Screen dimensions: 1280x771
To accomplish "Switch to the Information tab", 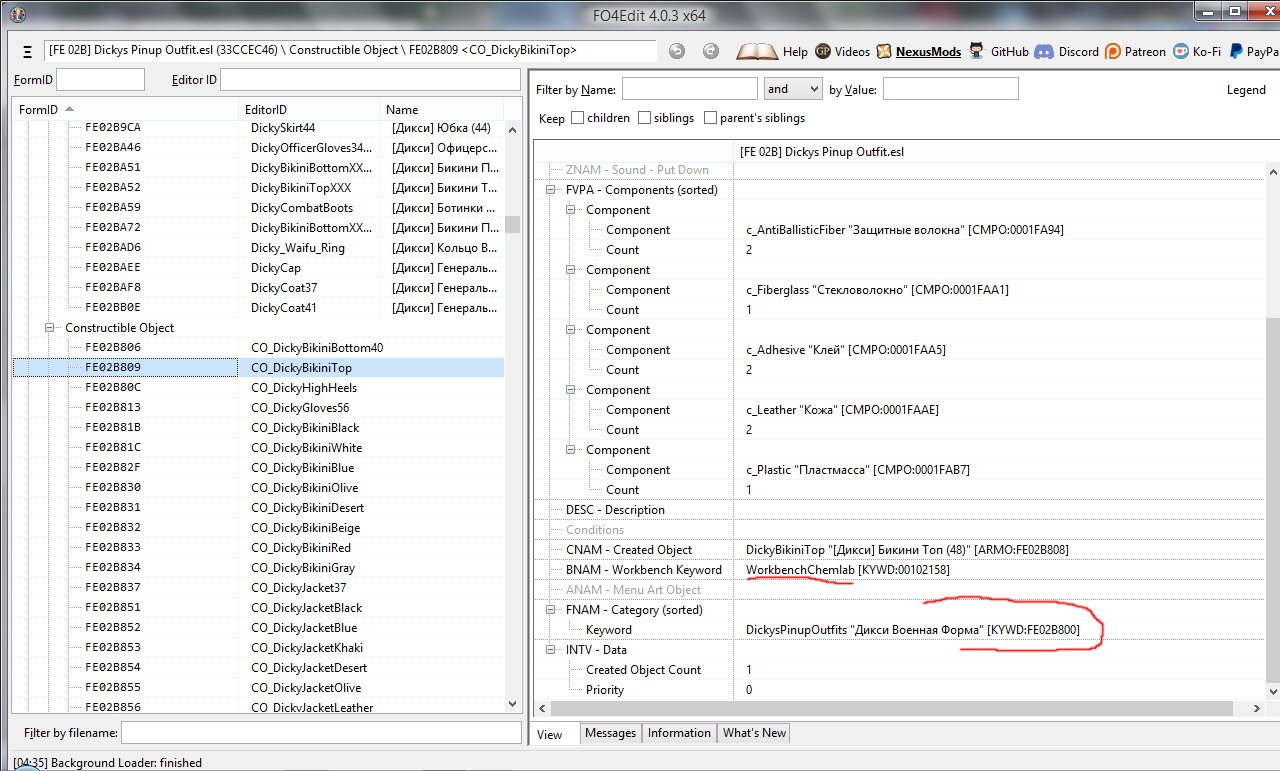I will [679, 733].
